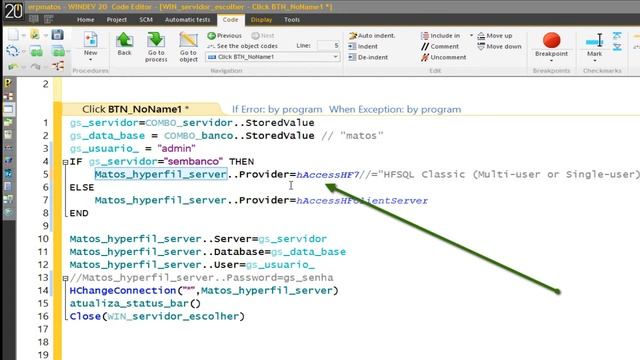
Task: Click the previous checkmark icon beside Mark
Action: click(617, 36)
